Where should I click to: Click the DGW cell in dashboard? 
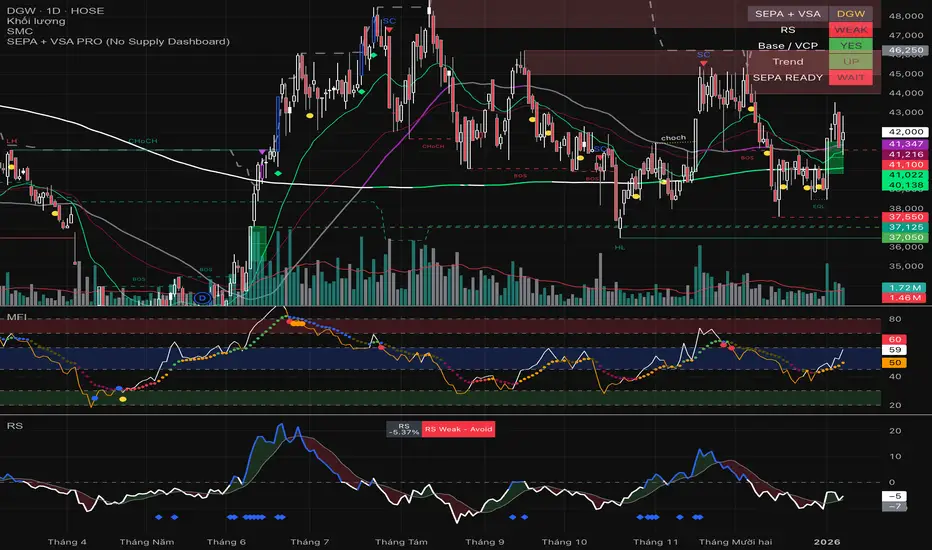851,14
